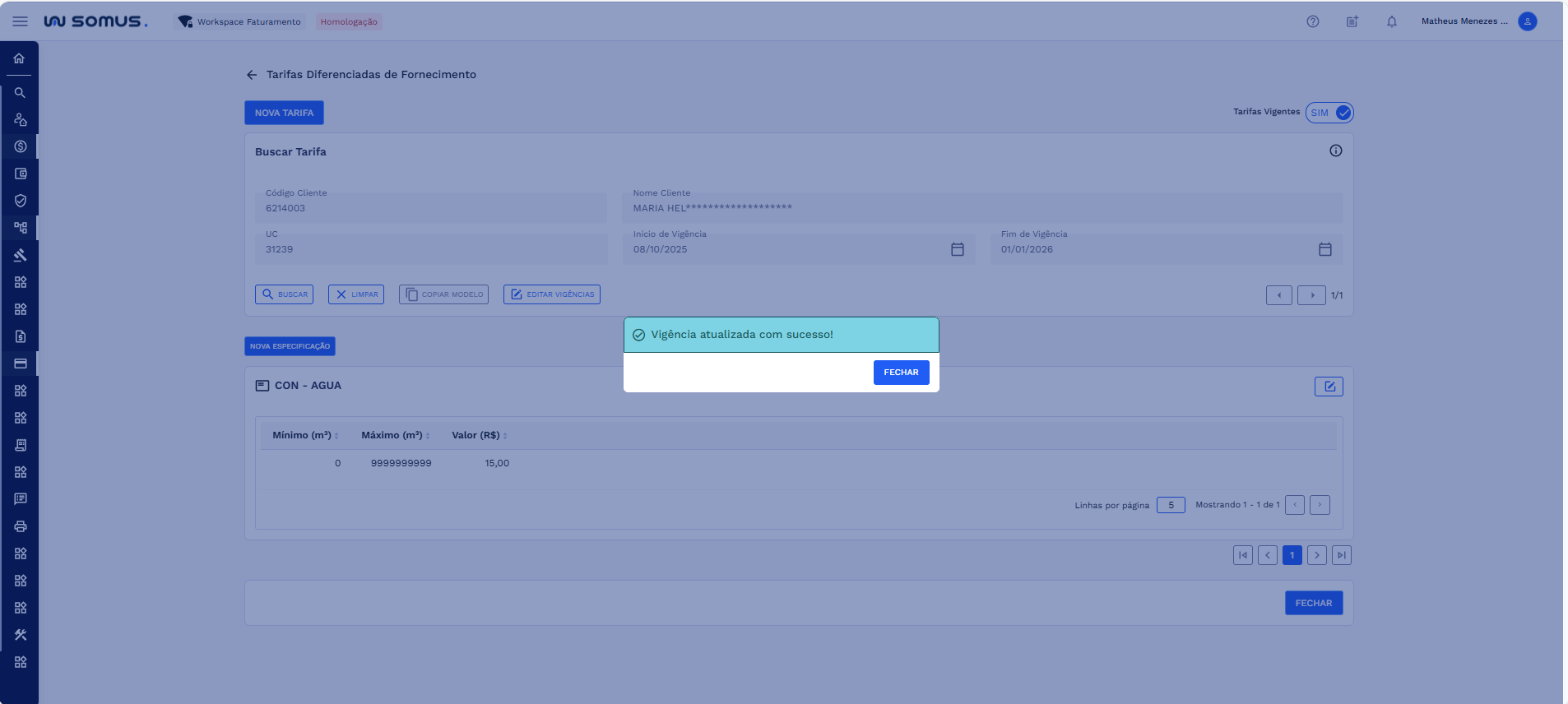Open the home icon in sidebar
Screen dimensions: 1568x704
(19, 58)
